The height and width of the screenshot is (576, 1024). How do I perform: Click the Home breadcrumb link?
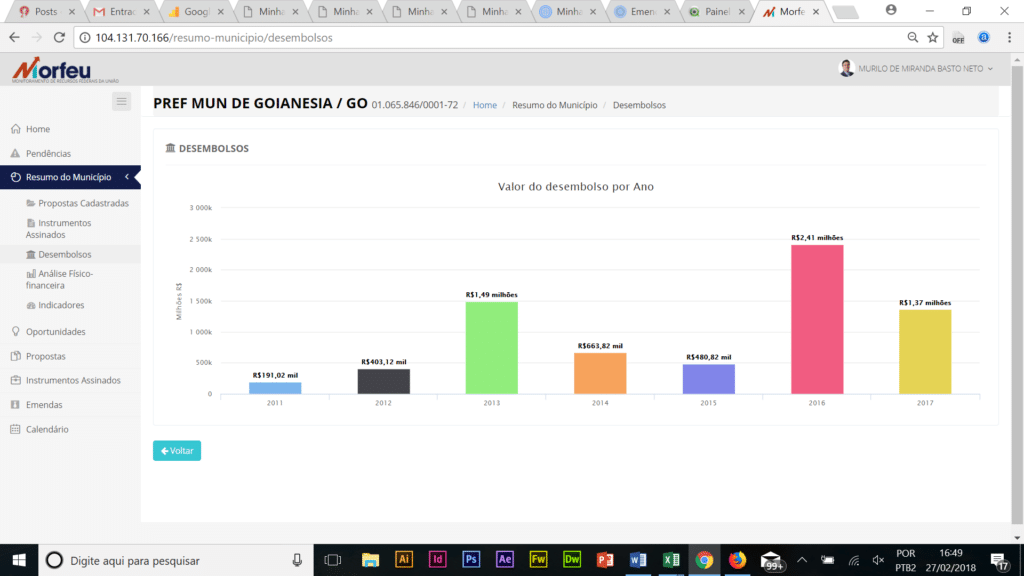pyautogui.click(x=484, y=105)
